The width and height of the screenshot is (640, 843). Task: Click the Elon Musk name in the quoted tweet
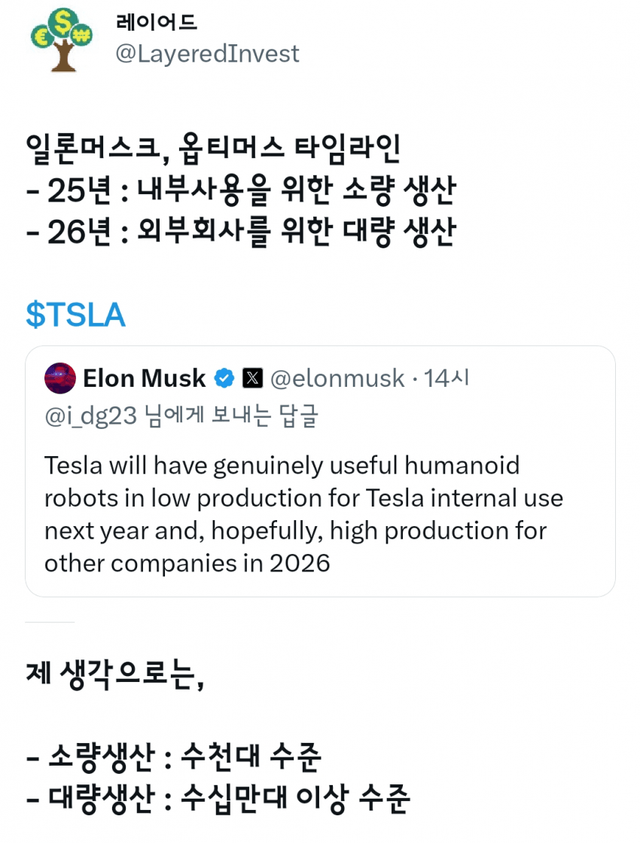pyautogui.click(x=144, y=379)
